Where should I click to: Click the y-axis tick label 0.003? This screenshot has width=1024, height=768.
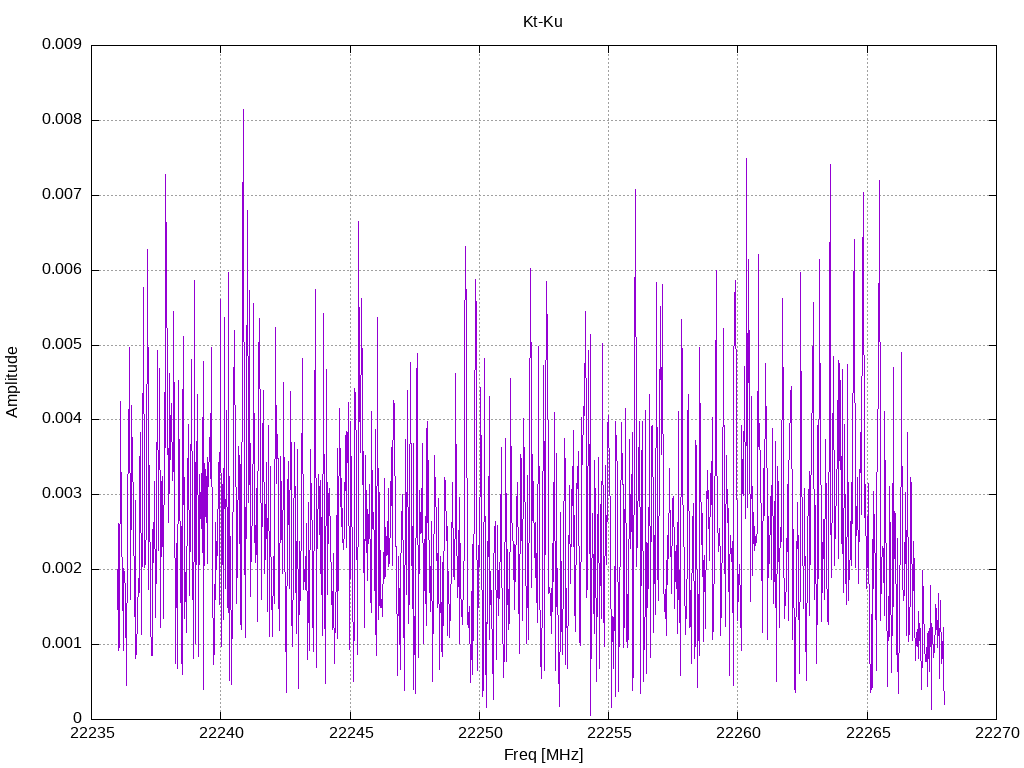tap(62, 494)
